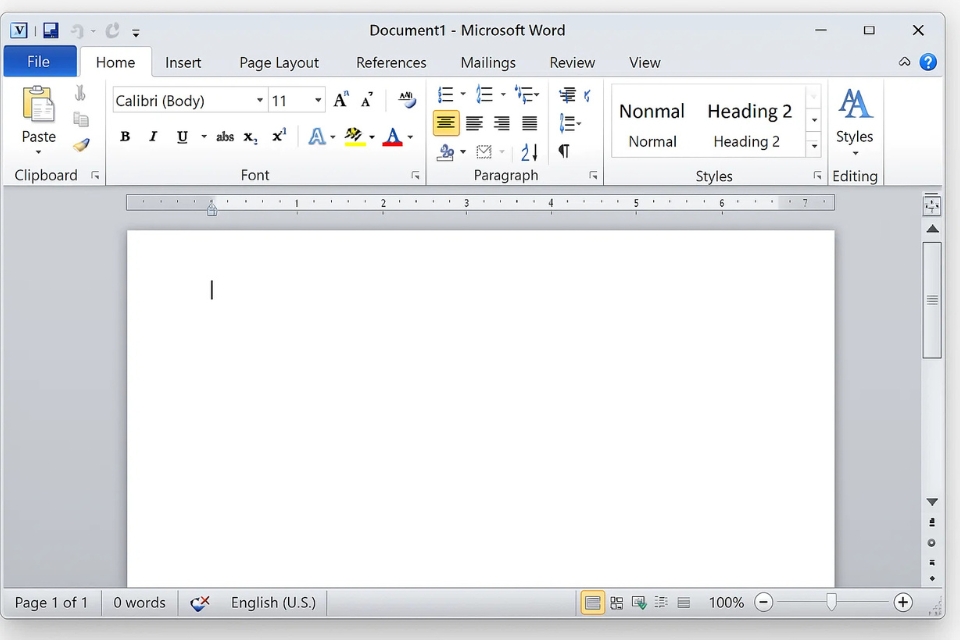This screenshot has width=960, height=640.
Task: Apply italic formatting
Action: [x=153, y=136]
